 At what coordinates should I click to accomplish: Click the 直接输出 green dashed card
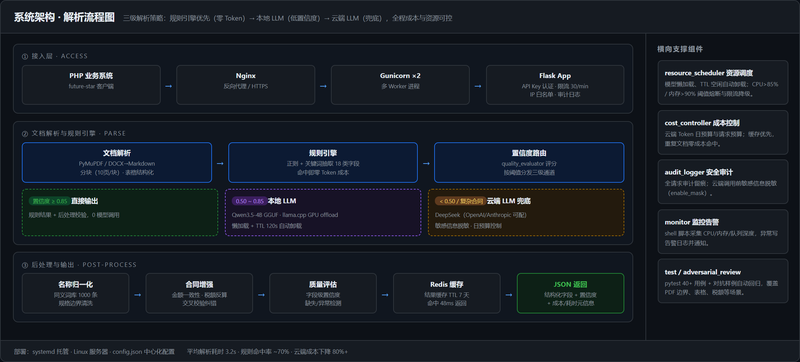(120, 212)
